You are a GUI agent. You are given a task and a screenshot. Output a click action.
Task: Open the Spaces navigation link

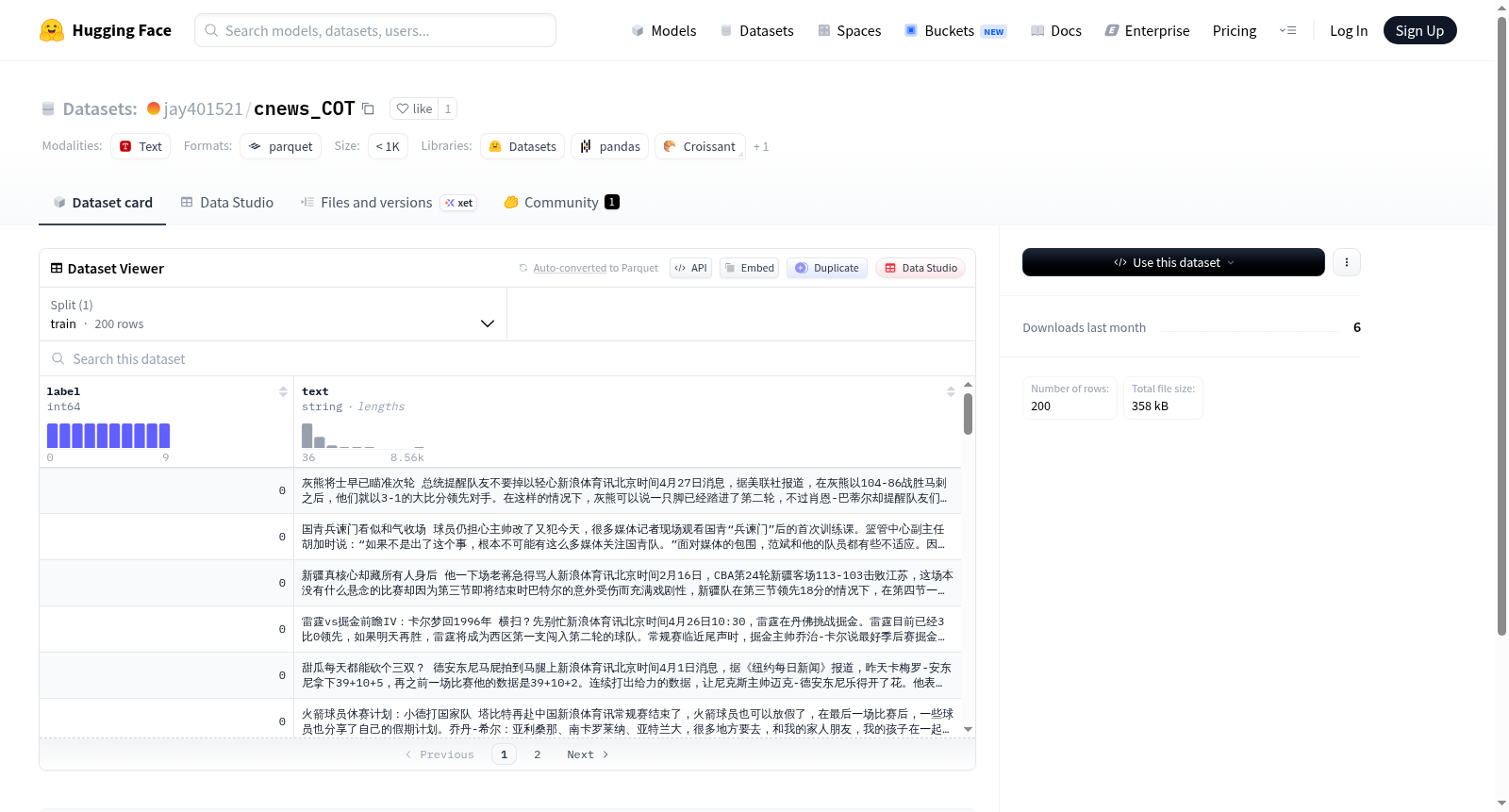[x=849, y=30]
